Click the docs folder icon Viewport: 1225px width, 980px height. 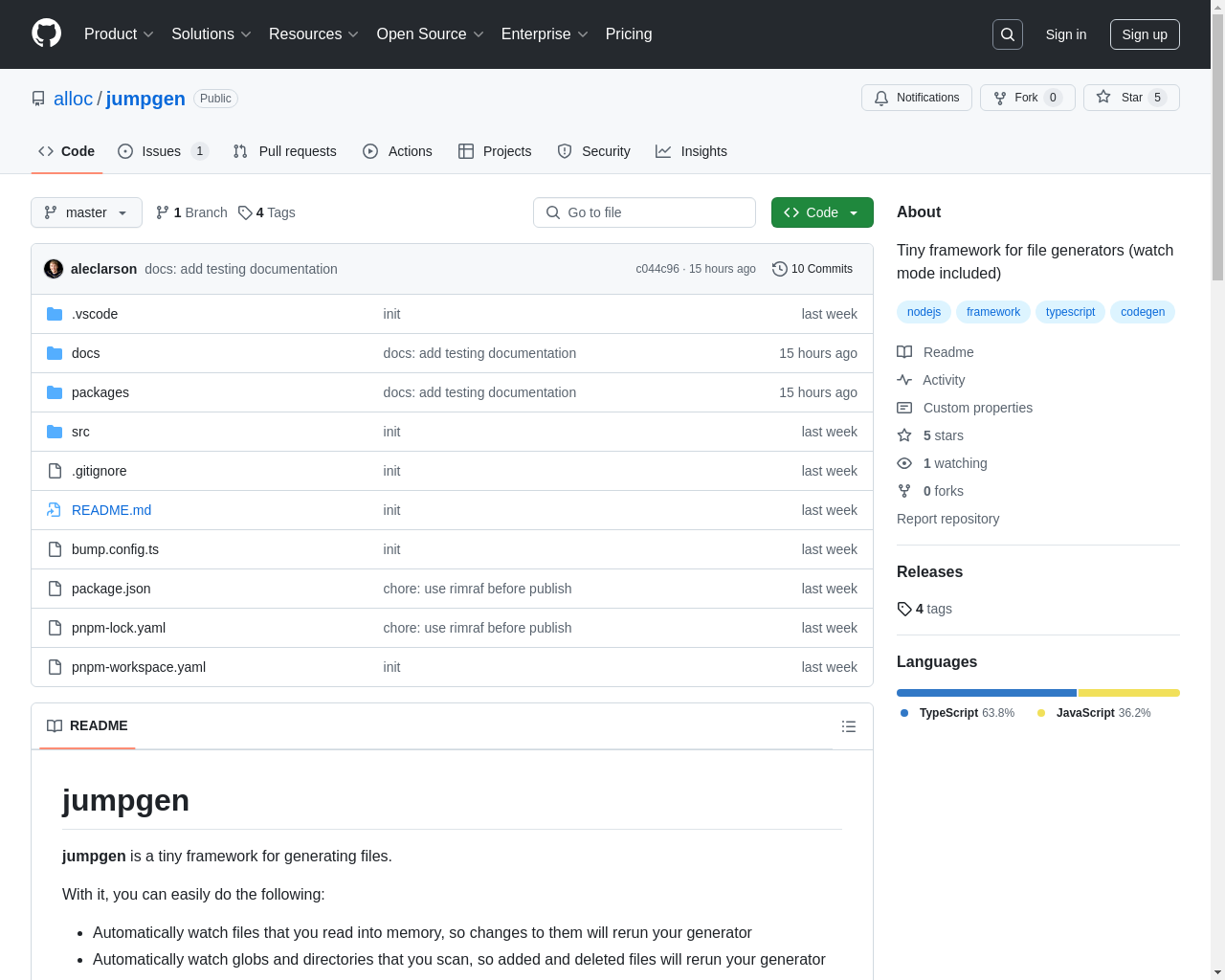[x=55, y=353]
